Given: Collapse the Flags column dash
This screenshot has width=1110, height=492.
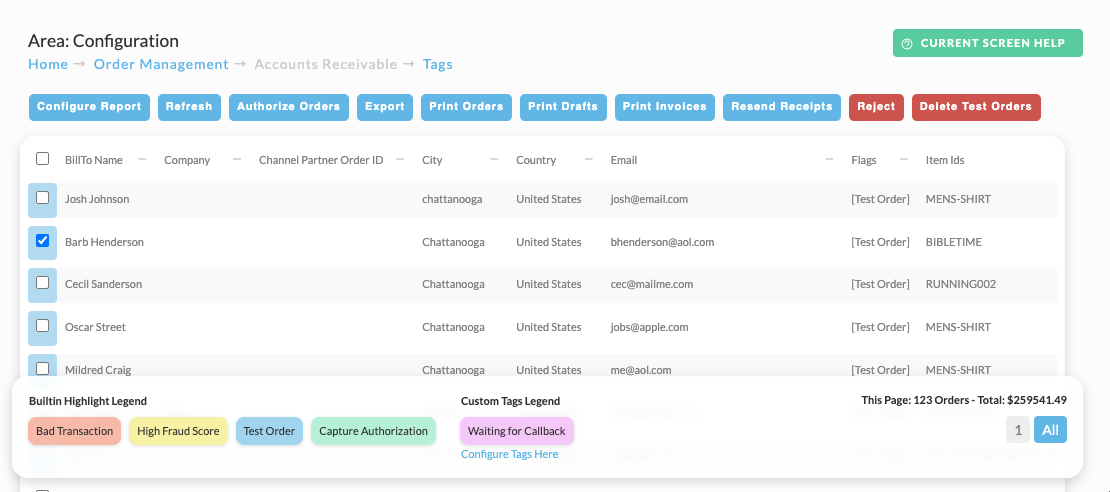Looking at the screenshot, I should (904, 159).
